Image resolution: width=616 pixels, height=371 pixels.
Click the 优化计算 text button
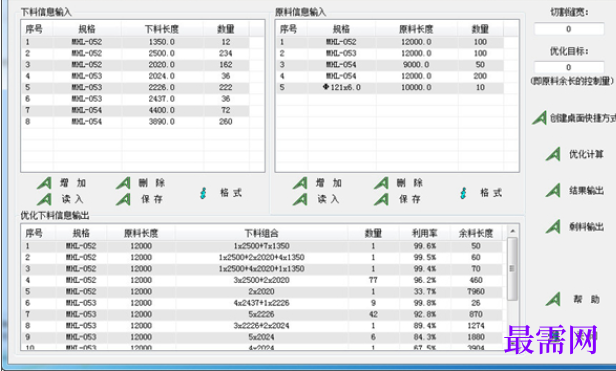586,154
